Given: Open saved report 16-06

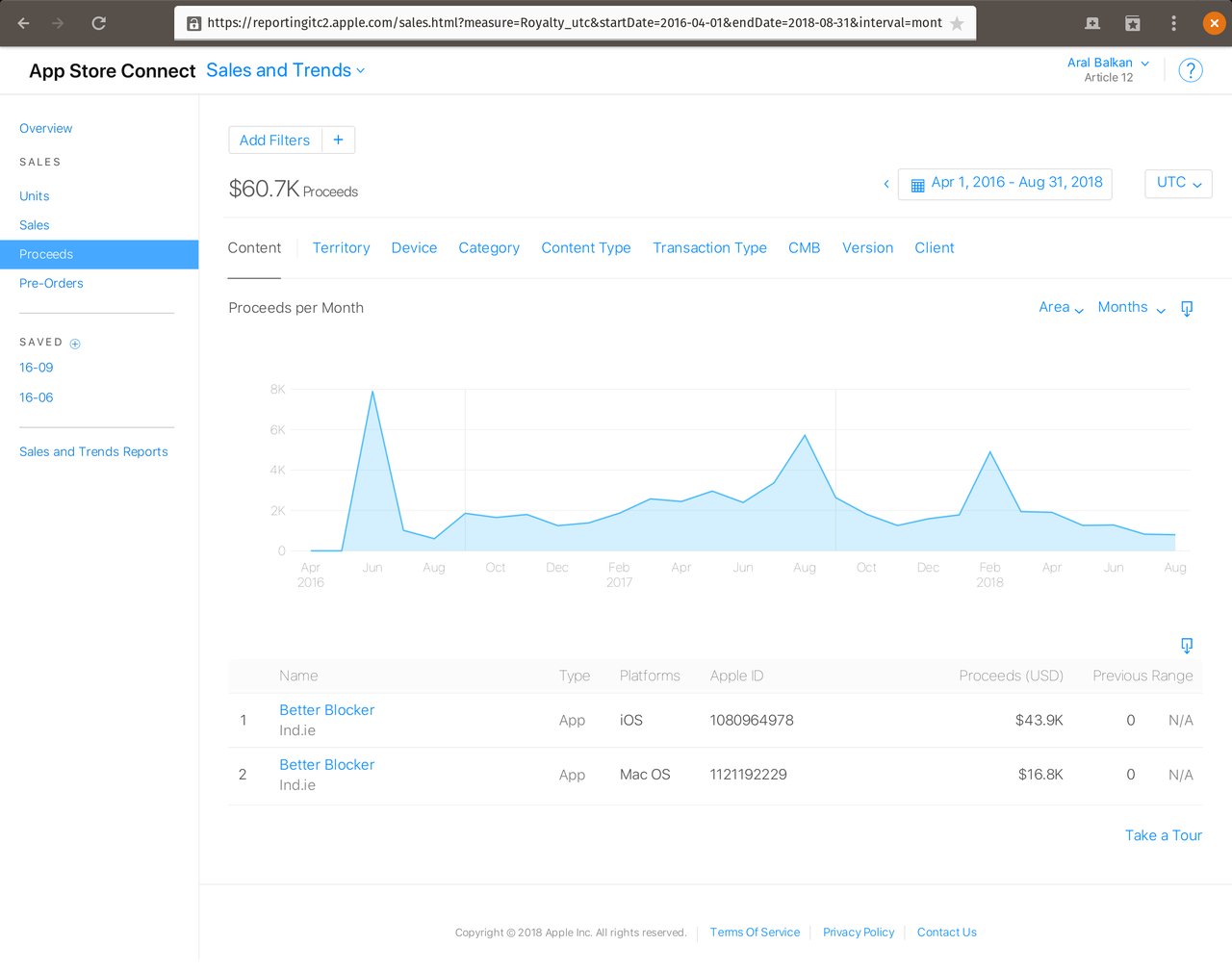Looking at the screenshot, I should pyautogui.click(x=37, y=397).
